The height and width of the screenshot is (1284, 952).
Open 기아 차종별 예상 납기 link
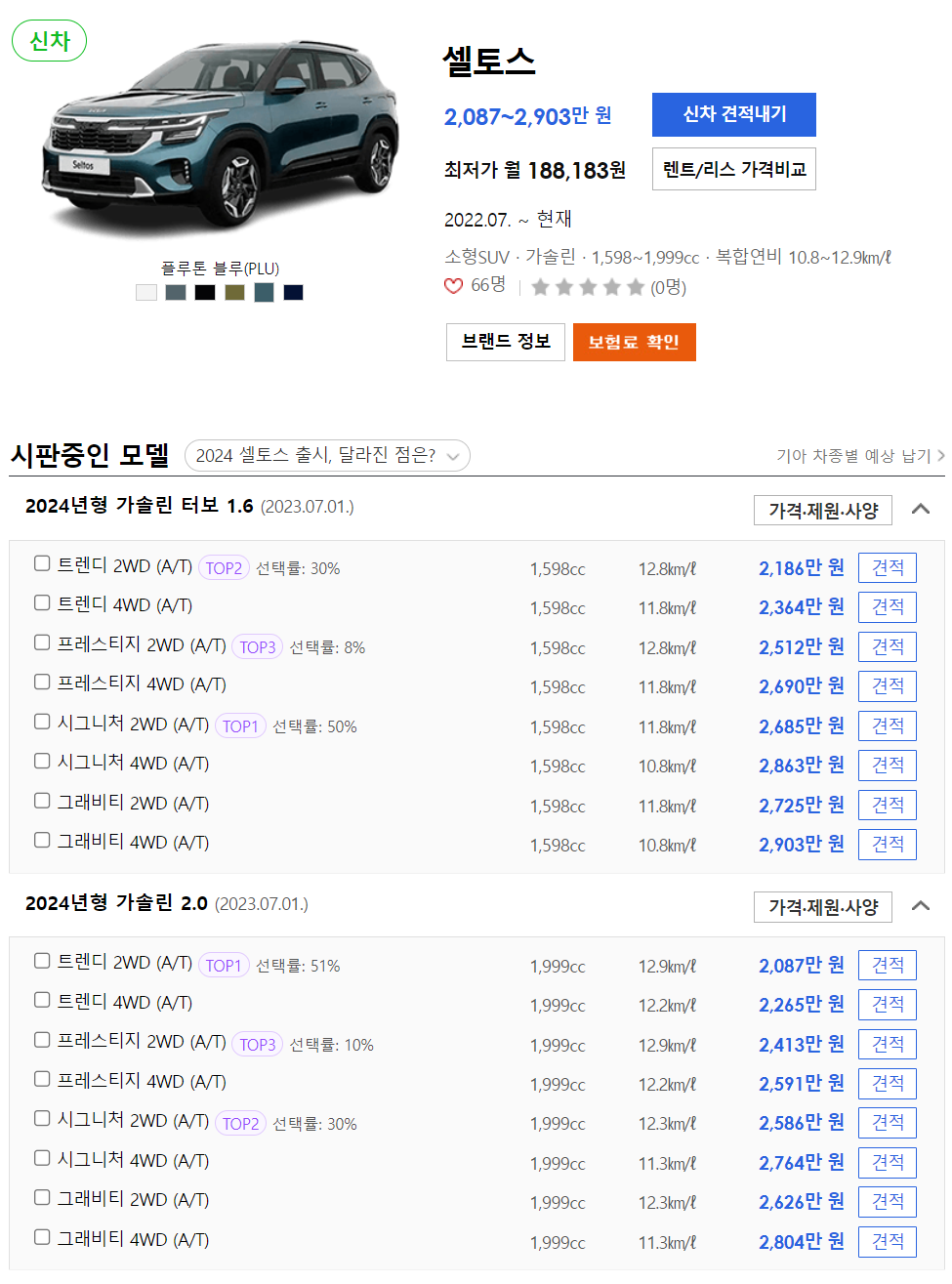pyautogui.click(x=860, y=456)
